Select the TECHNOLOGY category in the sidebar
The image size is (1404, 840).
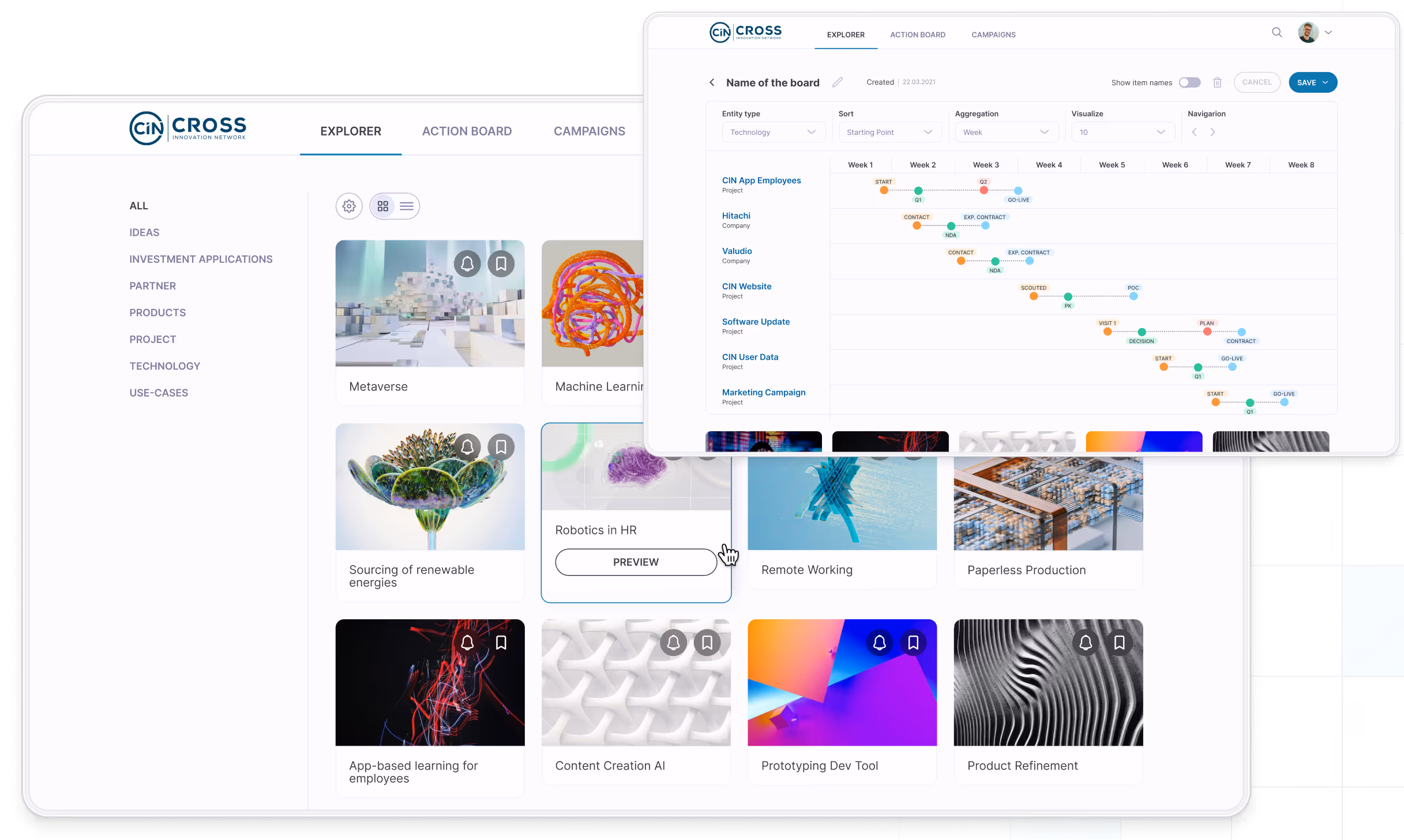point(164,366)
